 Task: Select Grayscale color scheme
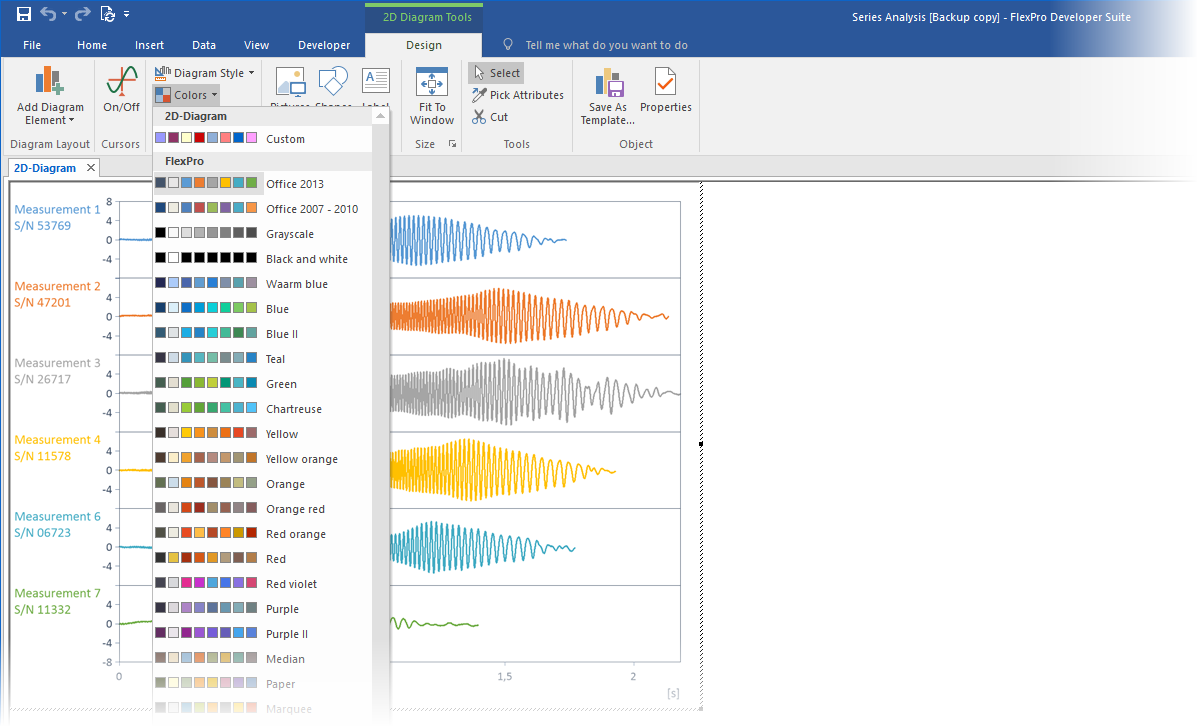[263, 234]
